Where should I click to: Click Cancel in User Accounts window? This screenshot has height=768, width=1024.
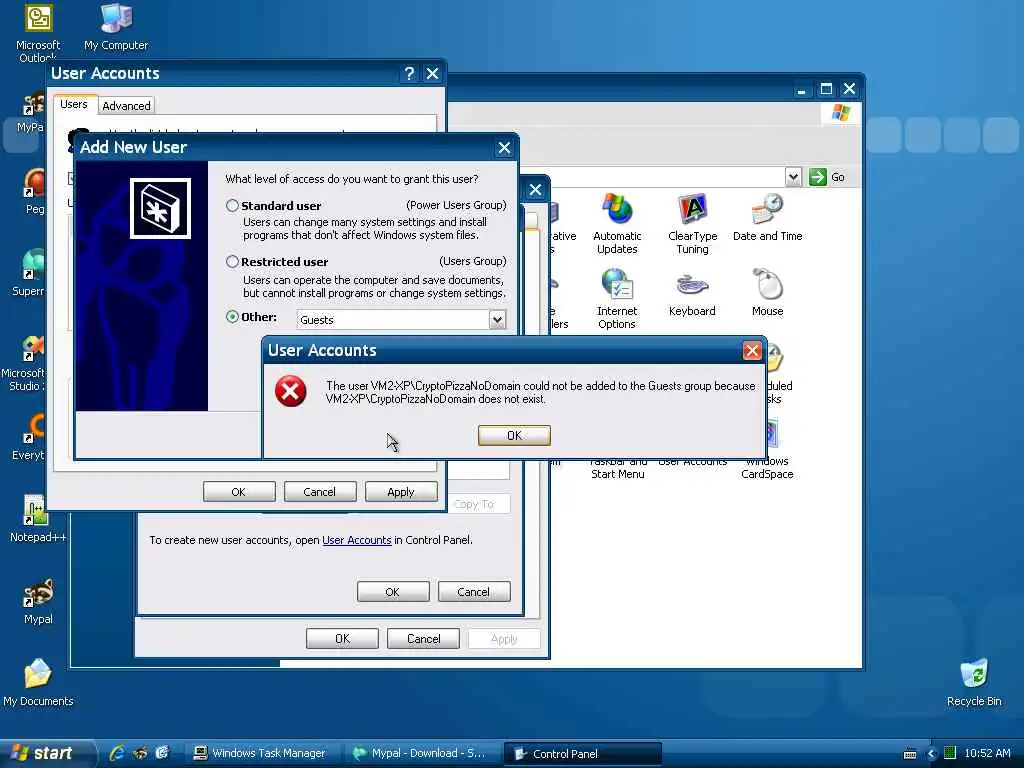(x=319, y=492)
